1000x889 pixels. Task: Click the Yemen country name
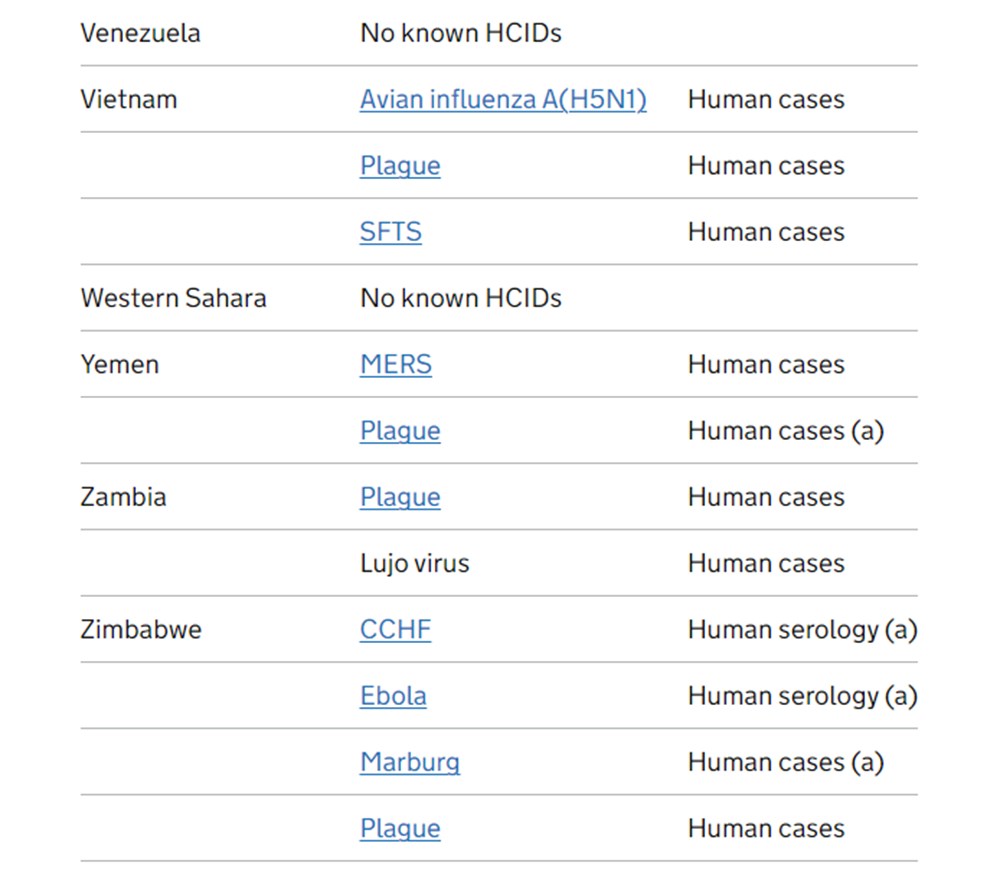[x=119, y=365]
